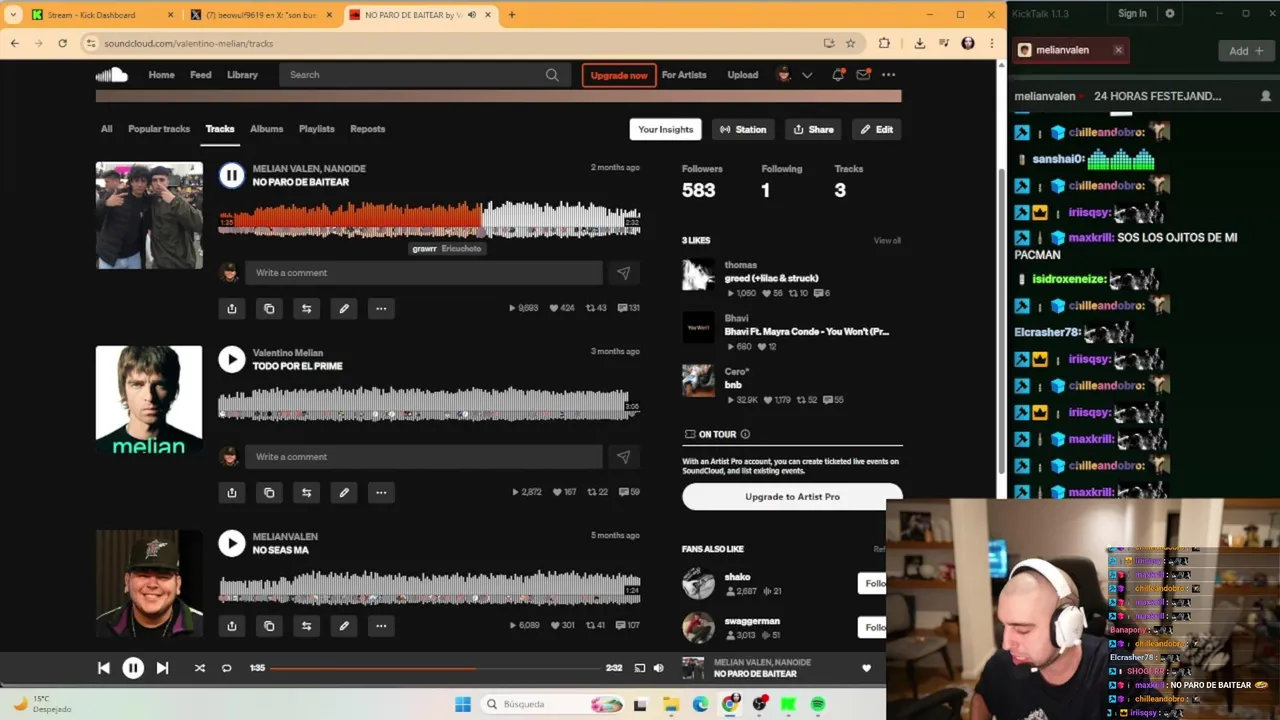Open the cast icon in player bar
The height and width of the screenshot is (720, 1280).
click(640, 668)
